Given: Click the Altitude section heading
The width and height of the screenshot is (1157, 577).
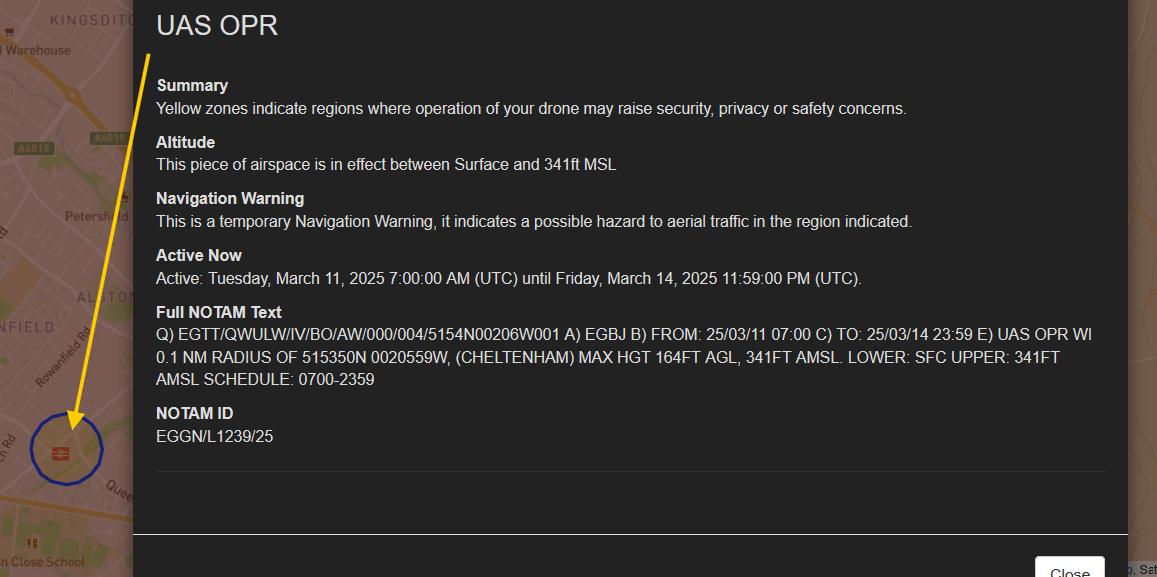Looking at the screenshot, I should (185, 142).
